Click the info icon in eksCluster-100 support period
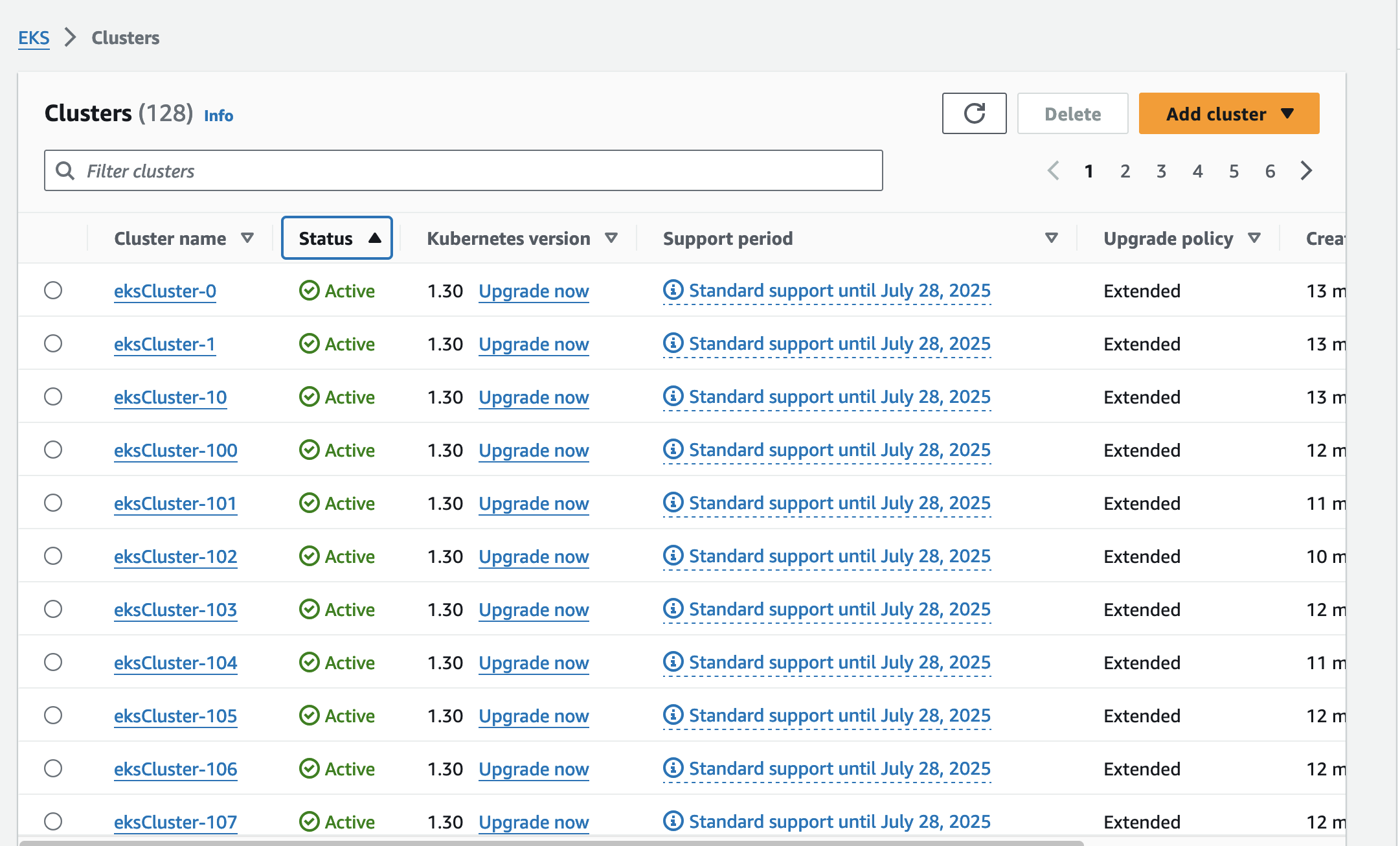The image size is (1400, 846). click(673, 449)
